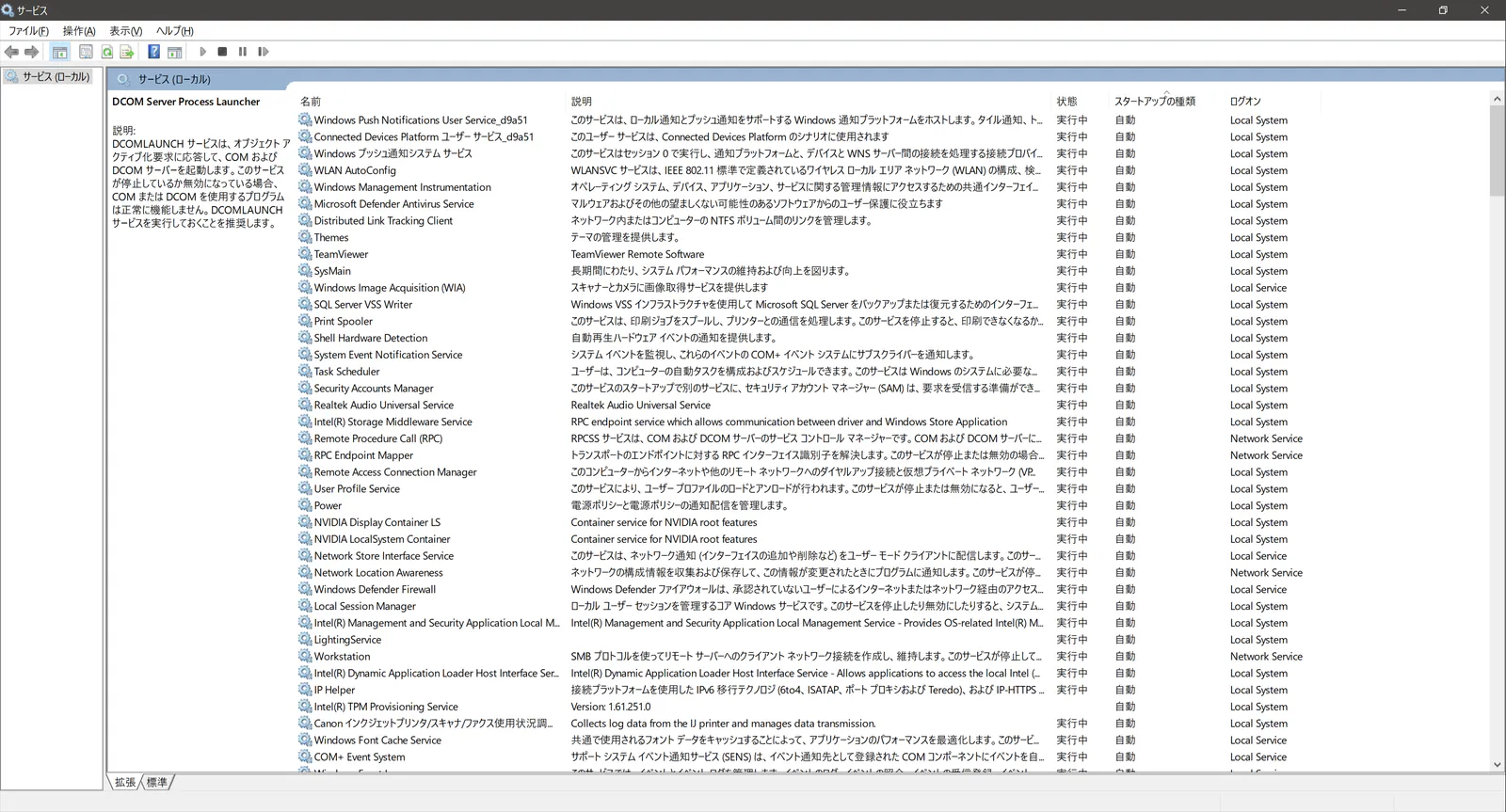Select the Windows Defender Firewall service name
The image size is (1506, 812).
pos(375,589)
